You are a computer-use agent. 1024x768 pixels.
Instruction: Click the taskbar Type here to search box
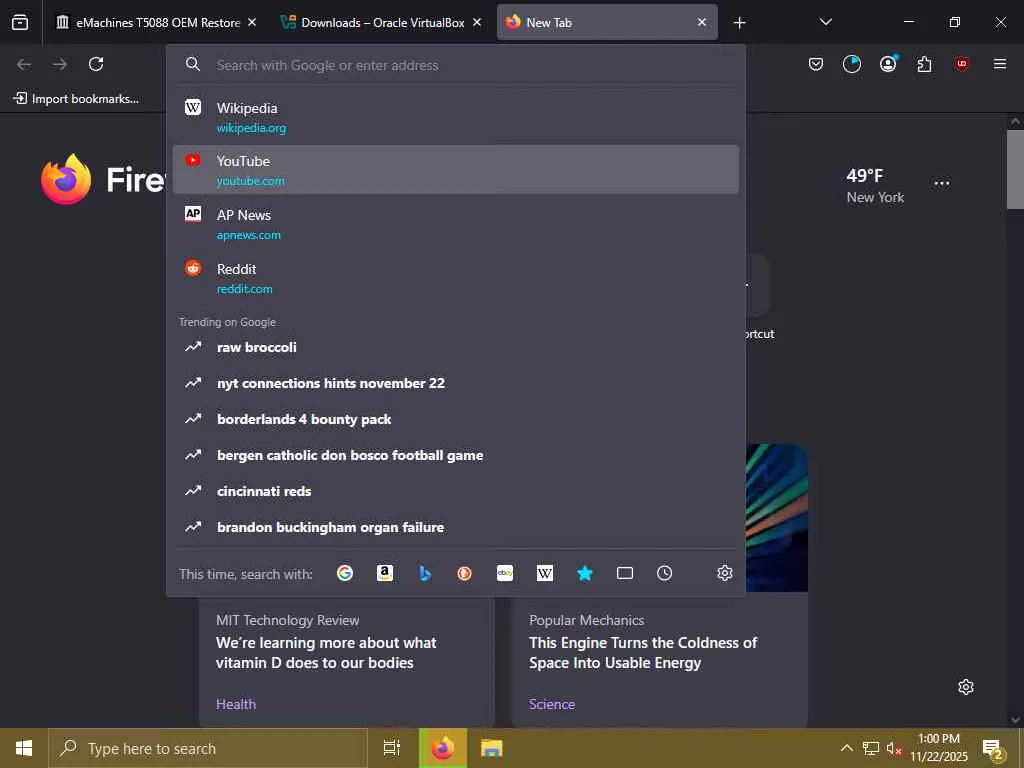(208, 748)
